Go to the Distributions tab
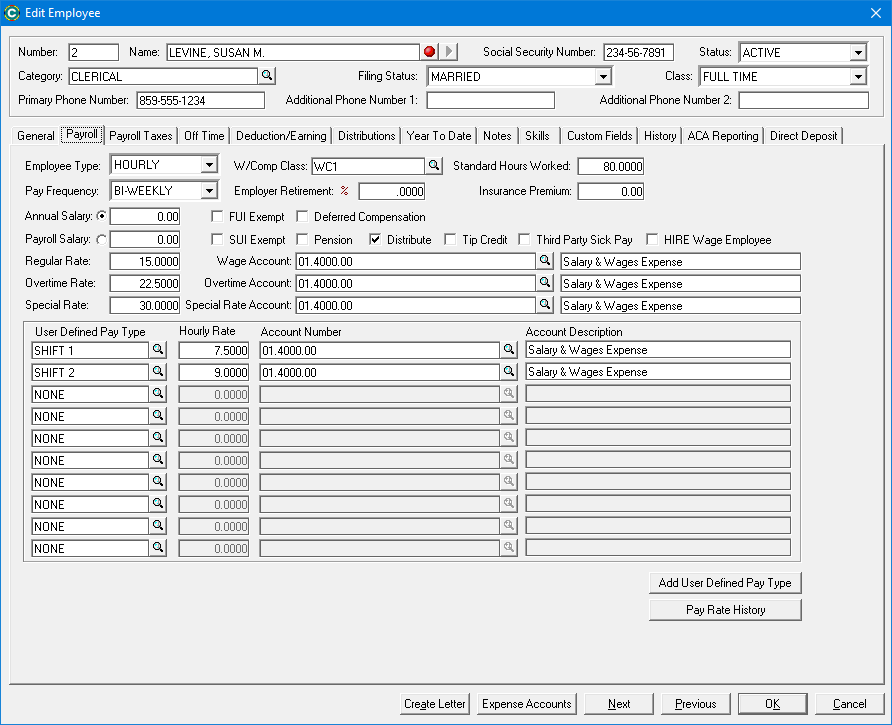 coord(366,136)
